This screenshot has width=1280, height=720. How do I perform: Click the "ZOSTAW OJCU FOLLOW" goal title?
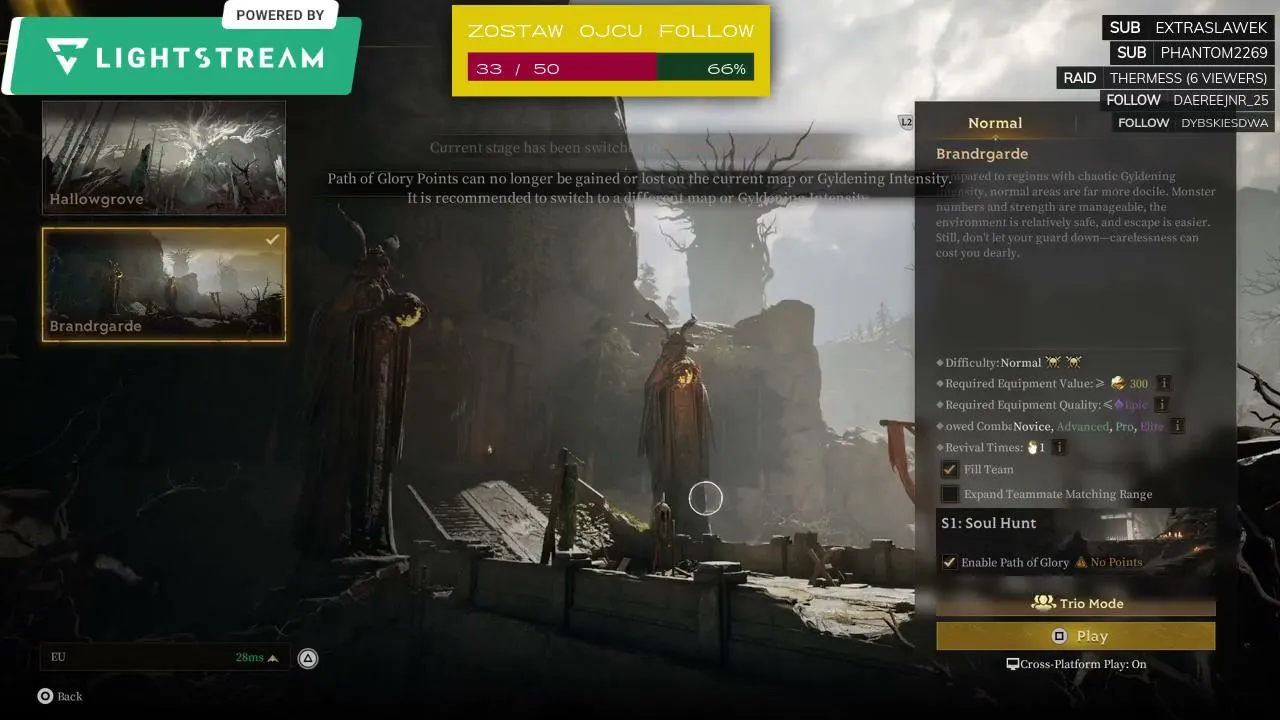click(611, 31)
